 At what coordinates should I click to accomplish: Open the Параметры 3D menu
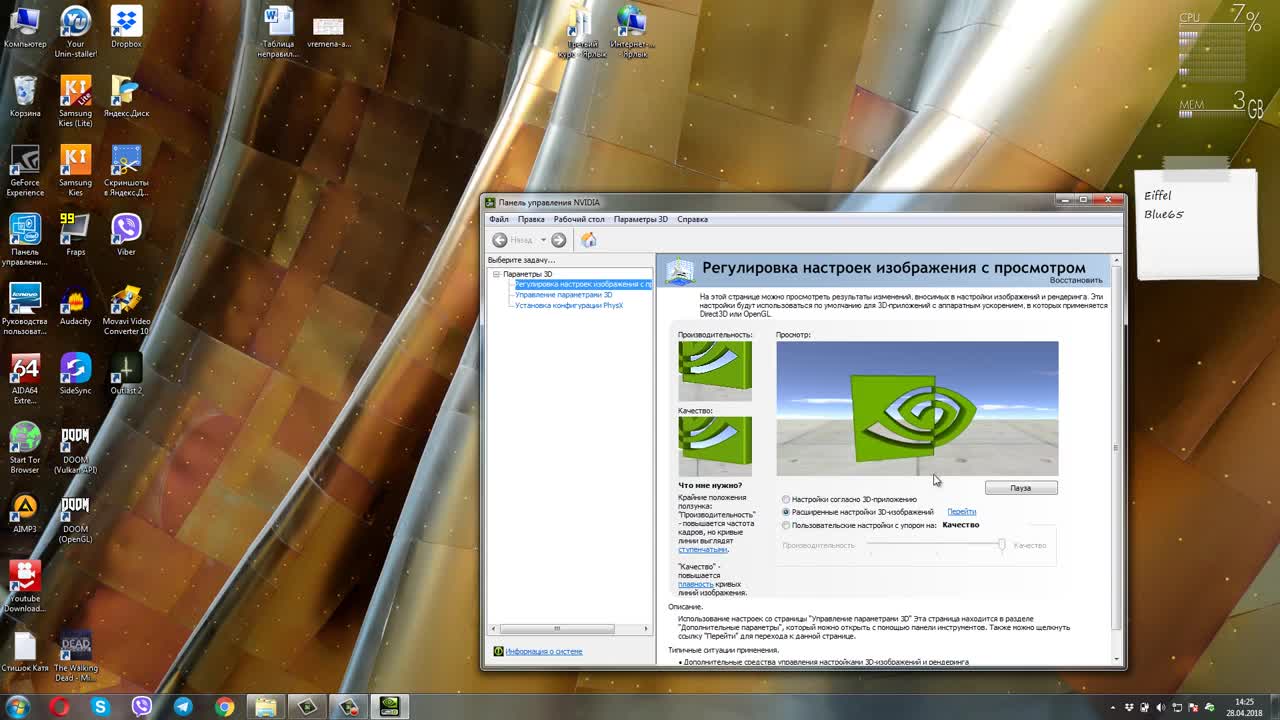coord(640,219)
